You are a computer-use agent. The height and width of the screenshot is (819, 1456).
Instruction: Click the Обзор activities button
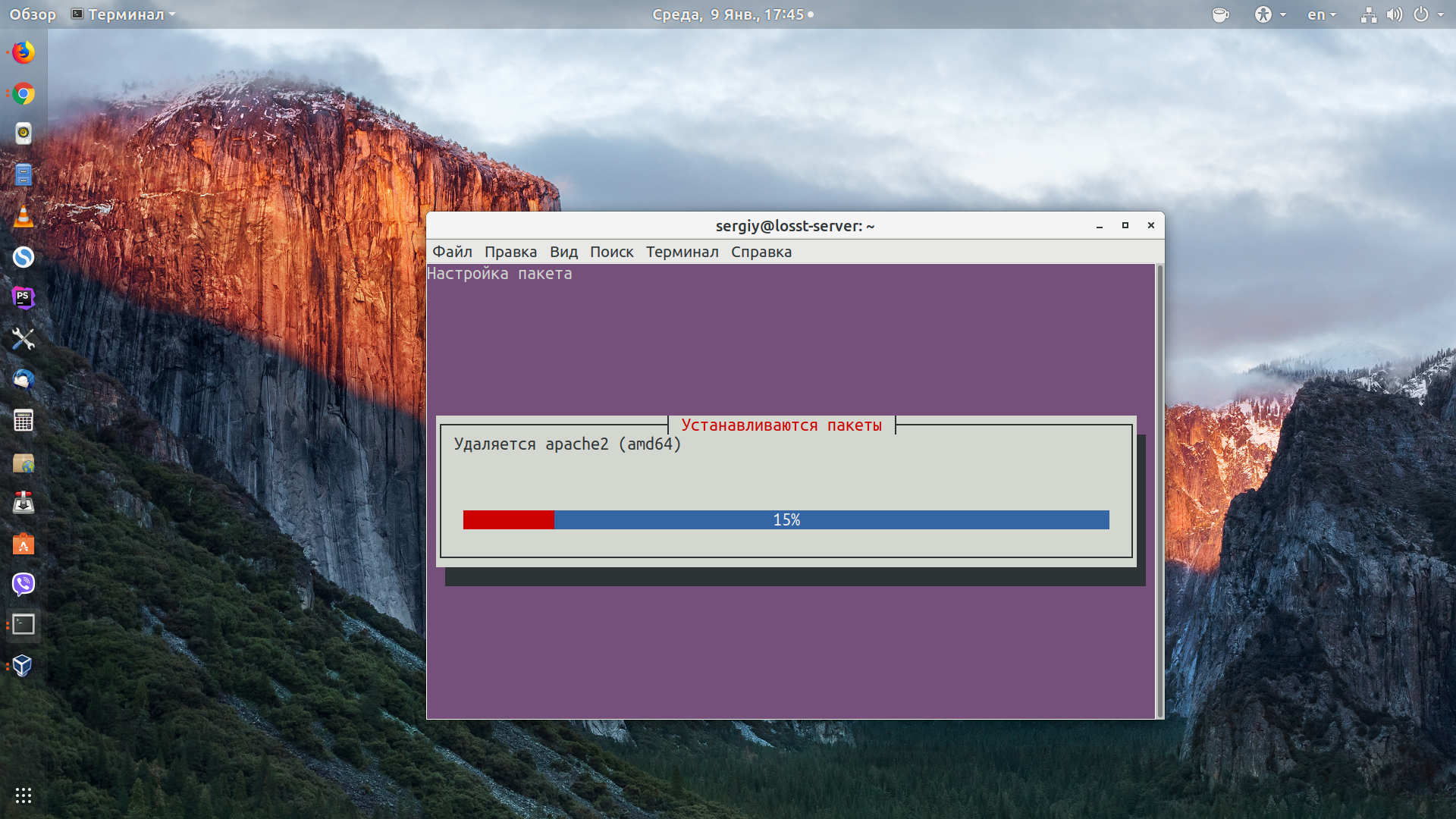[x=33, y=14]
